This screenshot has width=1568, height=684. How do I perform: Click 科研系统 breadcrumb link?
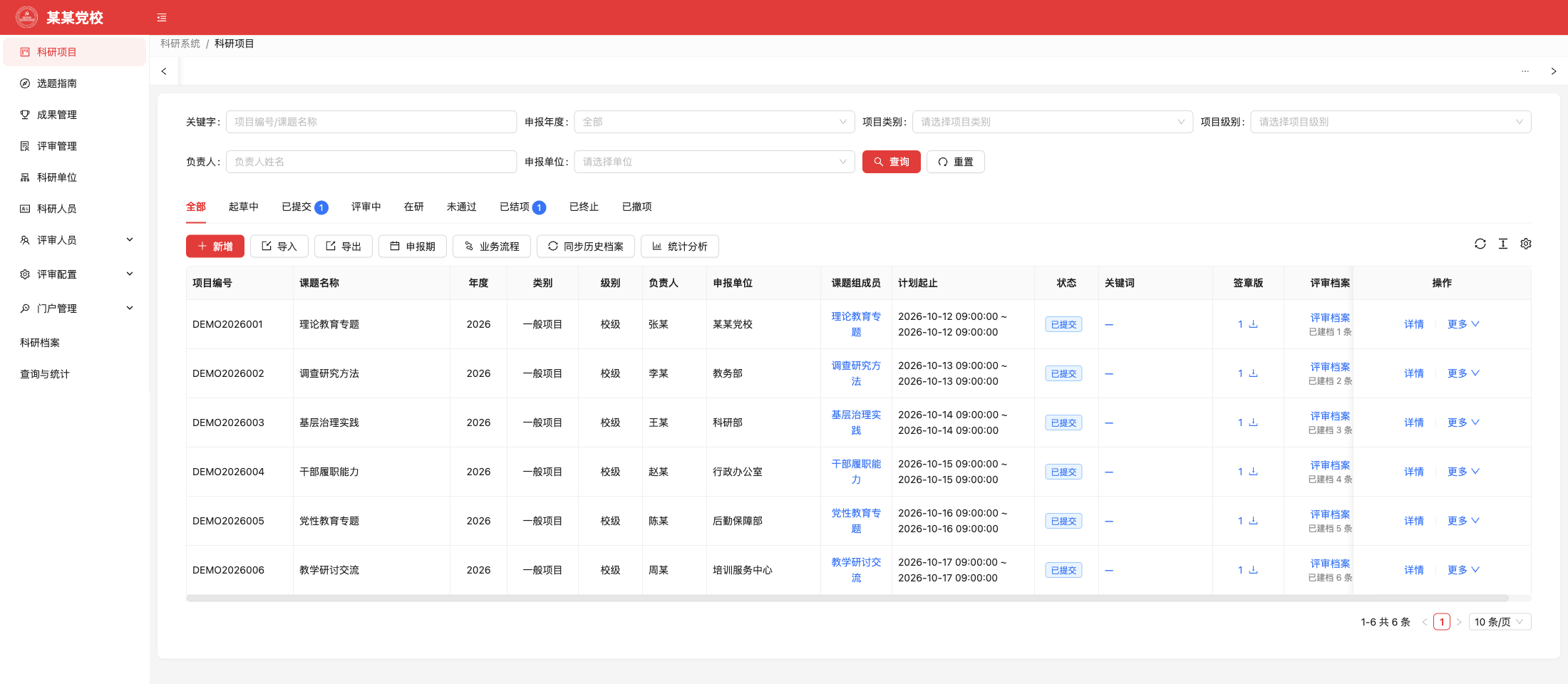click(x=180, y=43)
